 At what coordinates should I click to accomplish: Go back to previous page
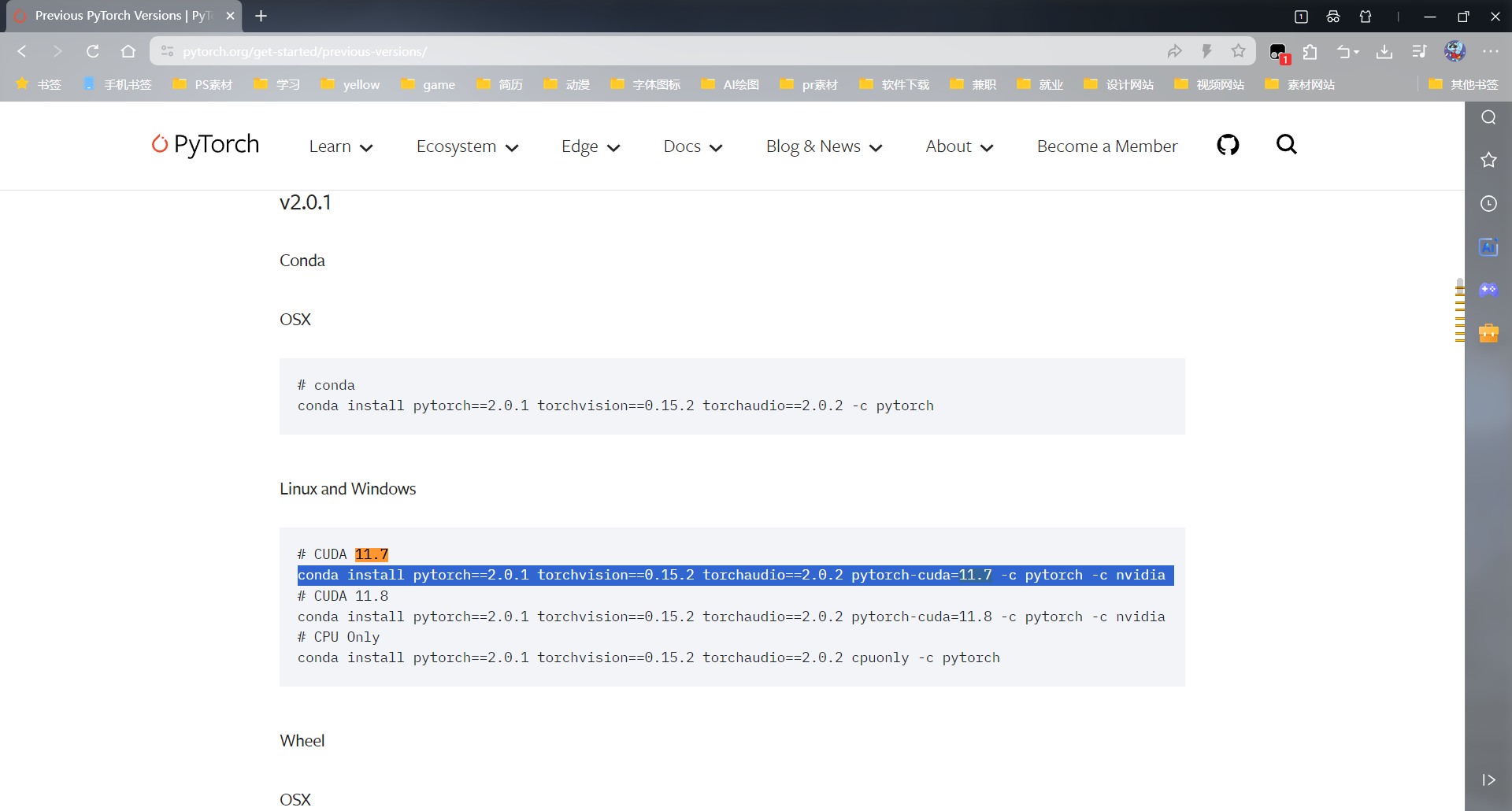pos(22,51)
